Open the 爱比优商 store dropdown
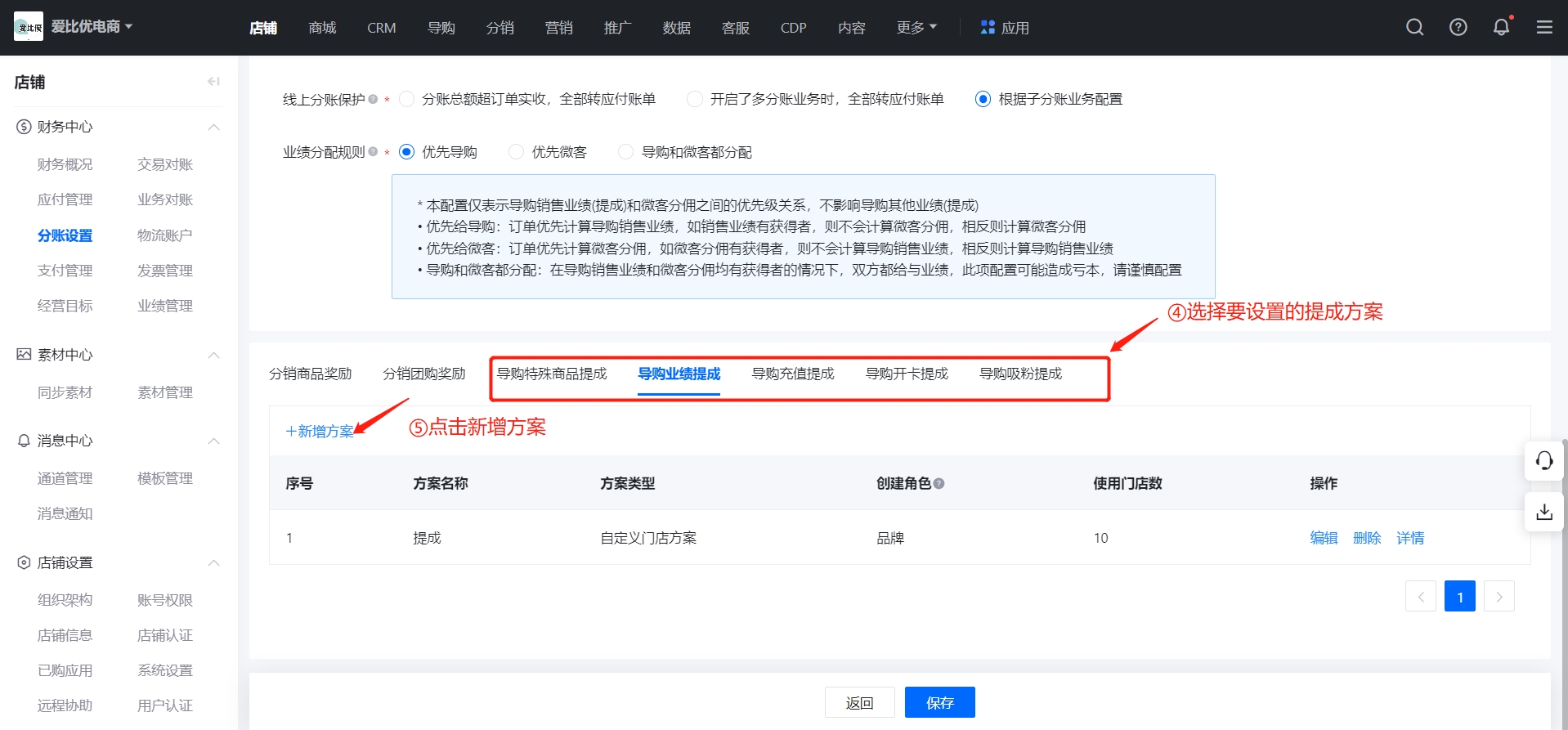 [92, 27]
